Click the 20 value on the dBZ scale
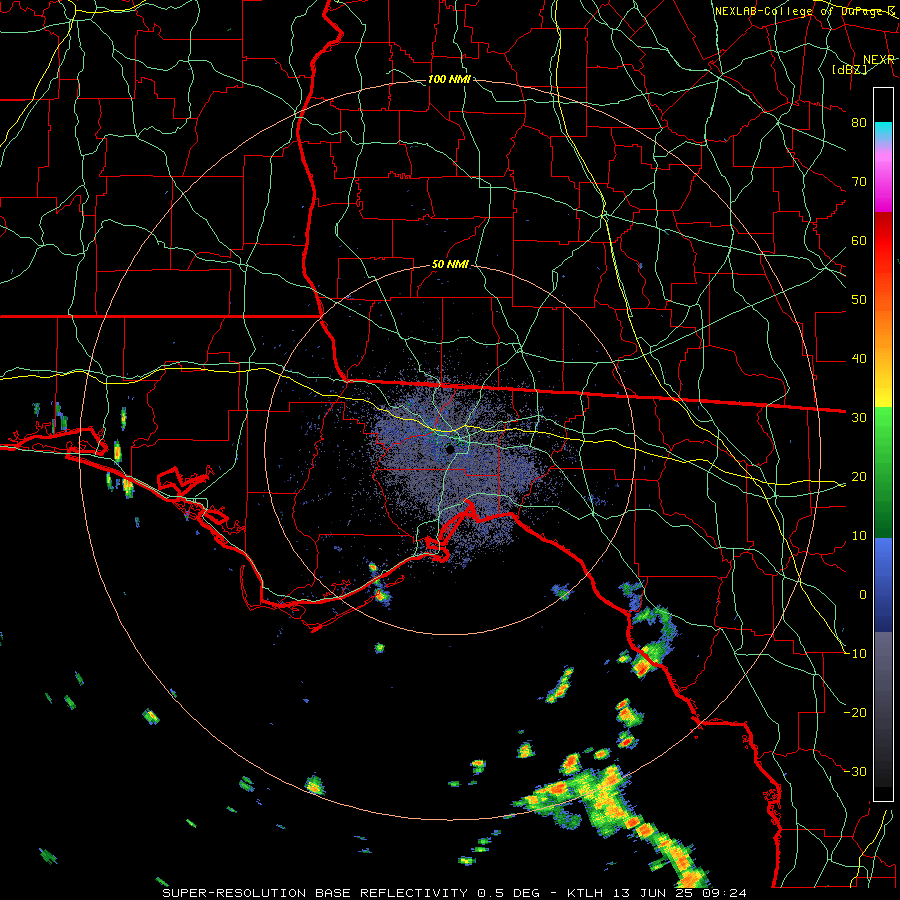Image resolution: width=900 pixels, height=900 pixels. (859, 476)
